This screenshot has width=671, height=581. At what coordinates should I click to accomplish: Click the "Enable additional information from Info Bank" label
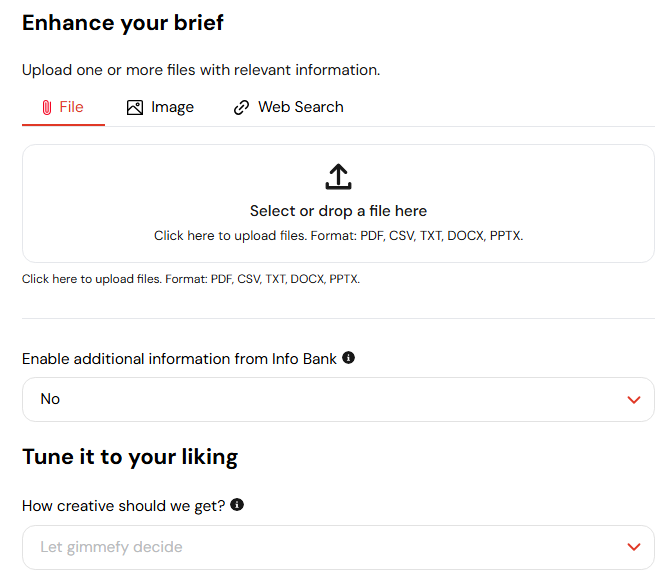click(x=179, y=358)
